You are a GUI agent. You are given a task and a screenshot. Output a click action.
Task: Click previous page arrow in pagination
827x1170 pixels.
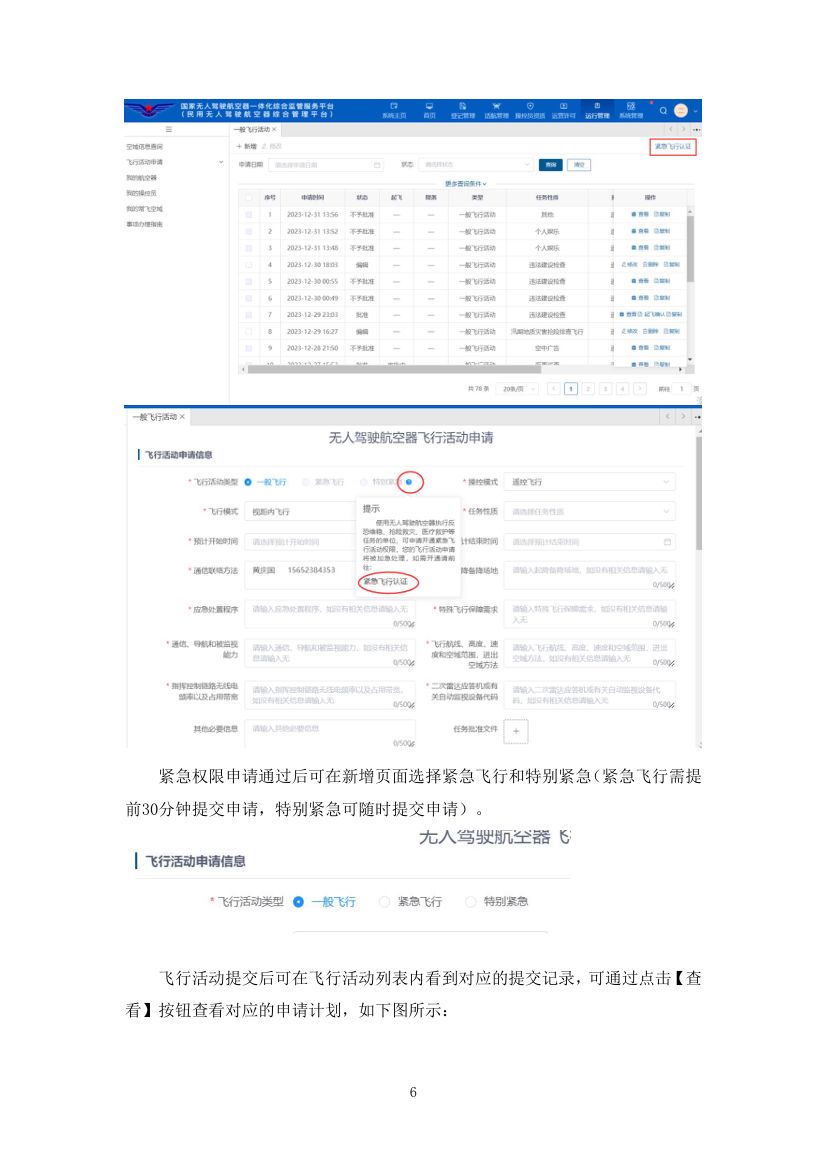[x=553, y=389]
